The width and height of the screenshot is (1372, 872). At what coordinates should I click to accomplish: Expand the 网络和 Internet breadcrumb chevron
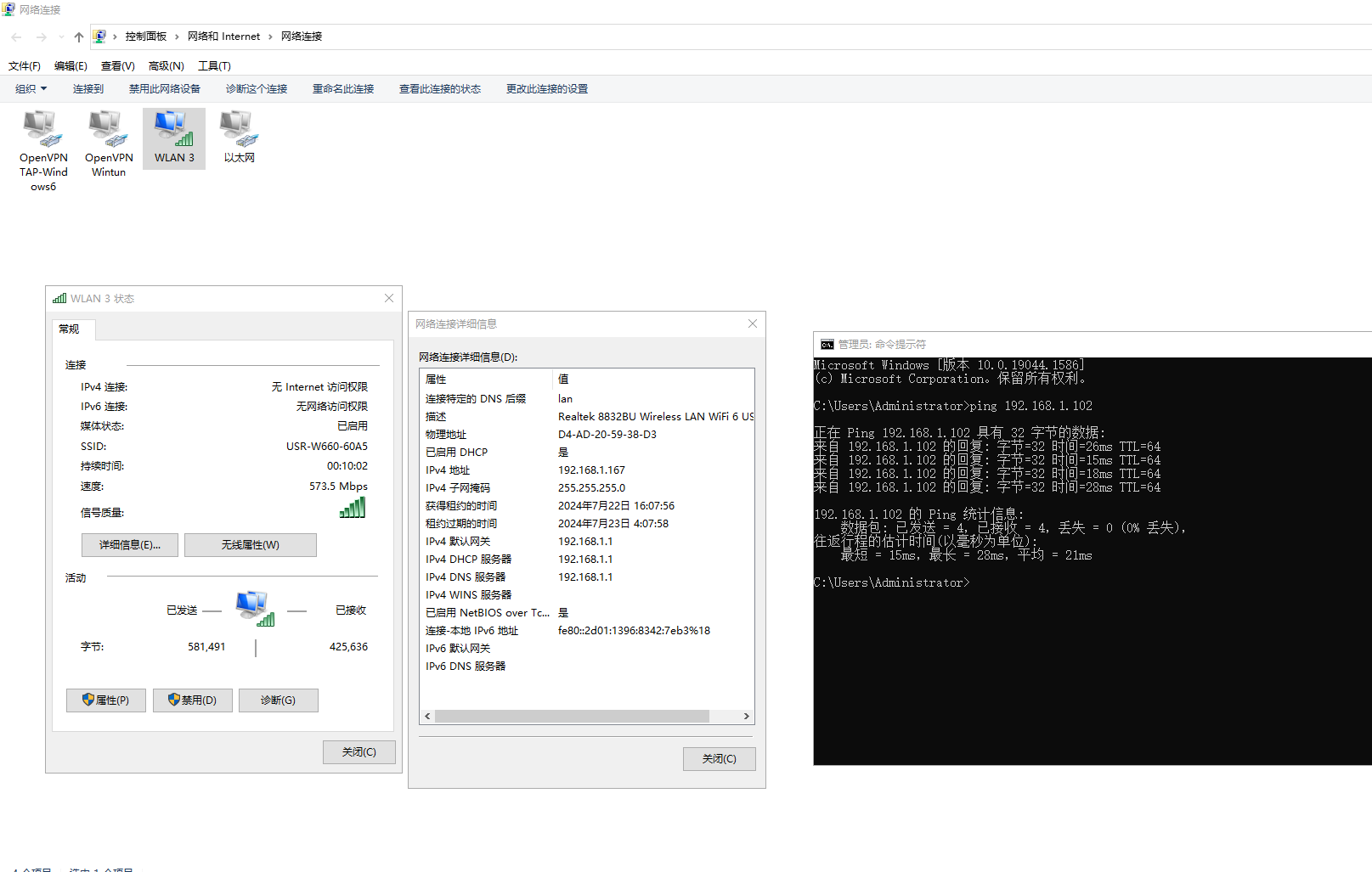pyautogui.click(x=270, y=37)
